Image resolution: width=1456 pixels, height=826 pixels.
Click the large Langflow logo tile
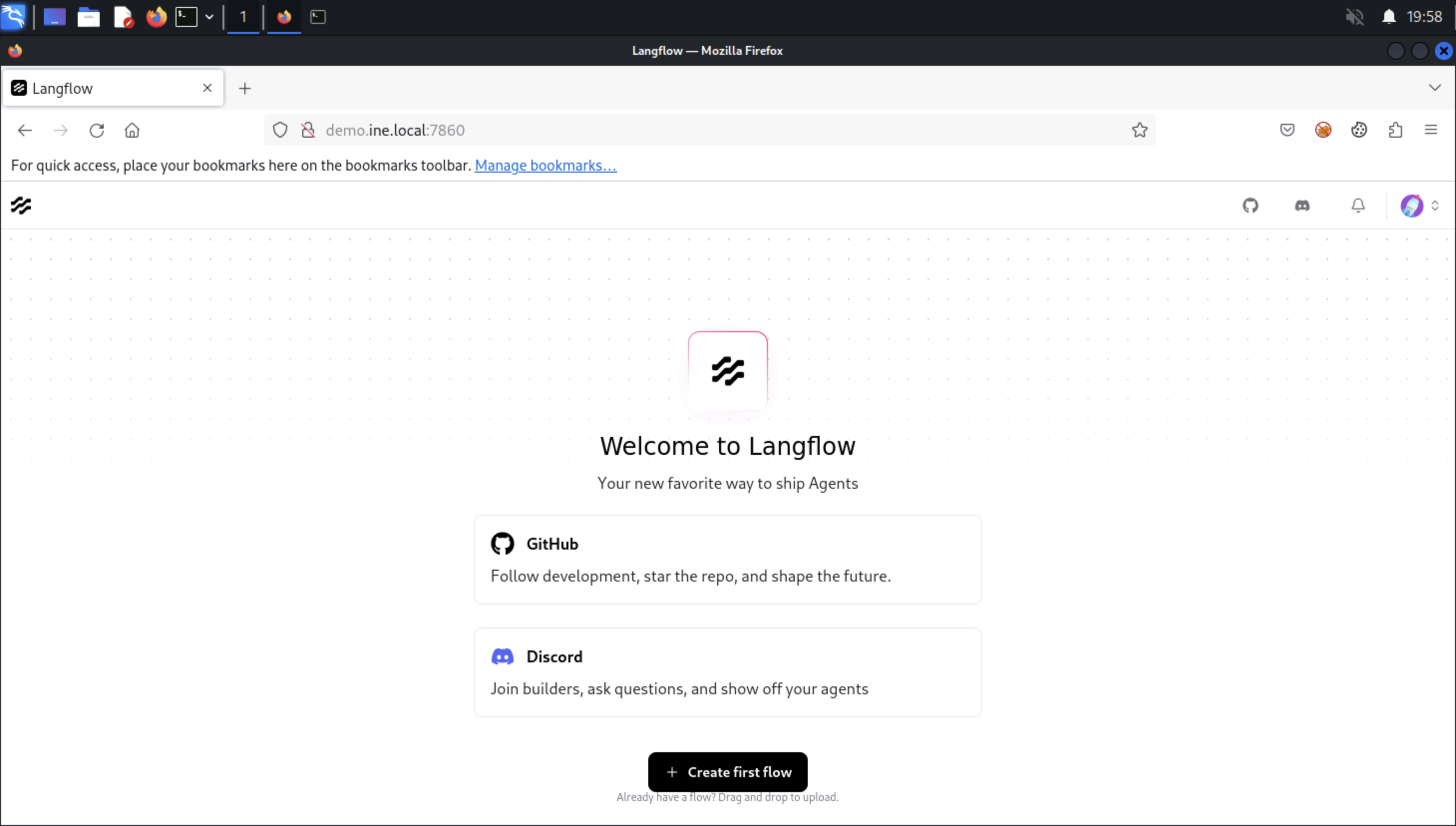(x=728, y=371)
